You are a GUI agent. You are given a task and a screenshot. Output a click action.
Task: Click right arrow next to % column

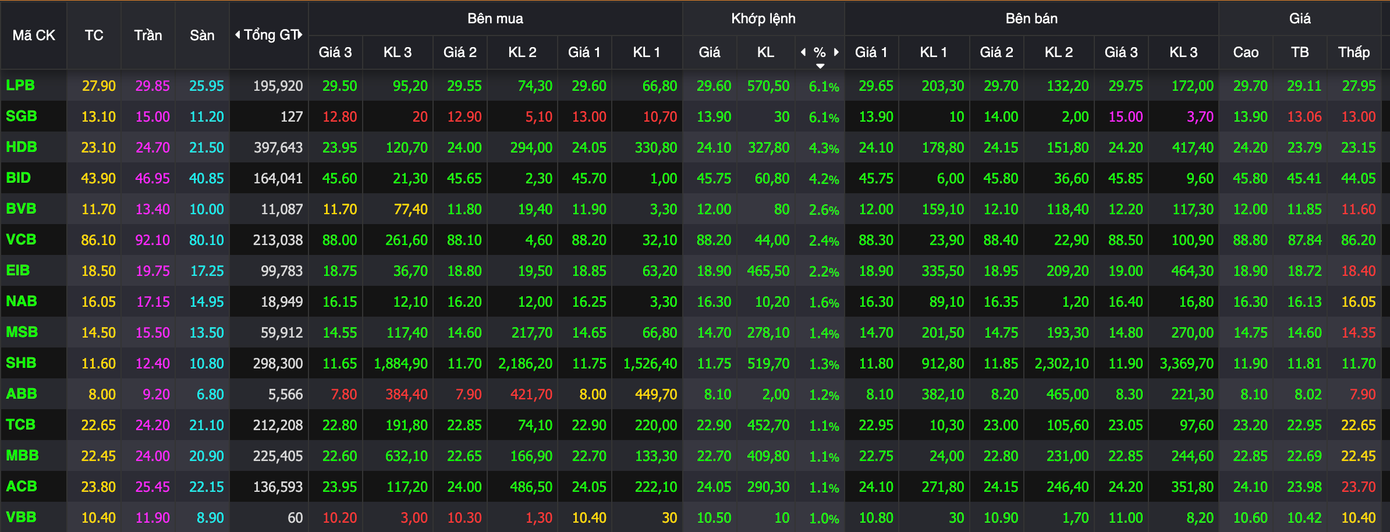(x=836, y=52)
